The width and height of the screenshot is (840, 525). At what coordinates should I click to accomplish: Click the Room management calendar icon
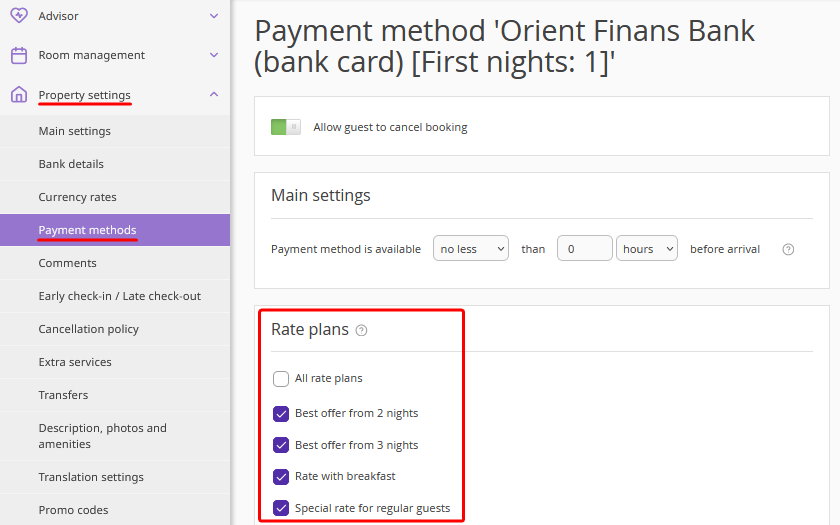click(x=19, y=55)
